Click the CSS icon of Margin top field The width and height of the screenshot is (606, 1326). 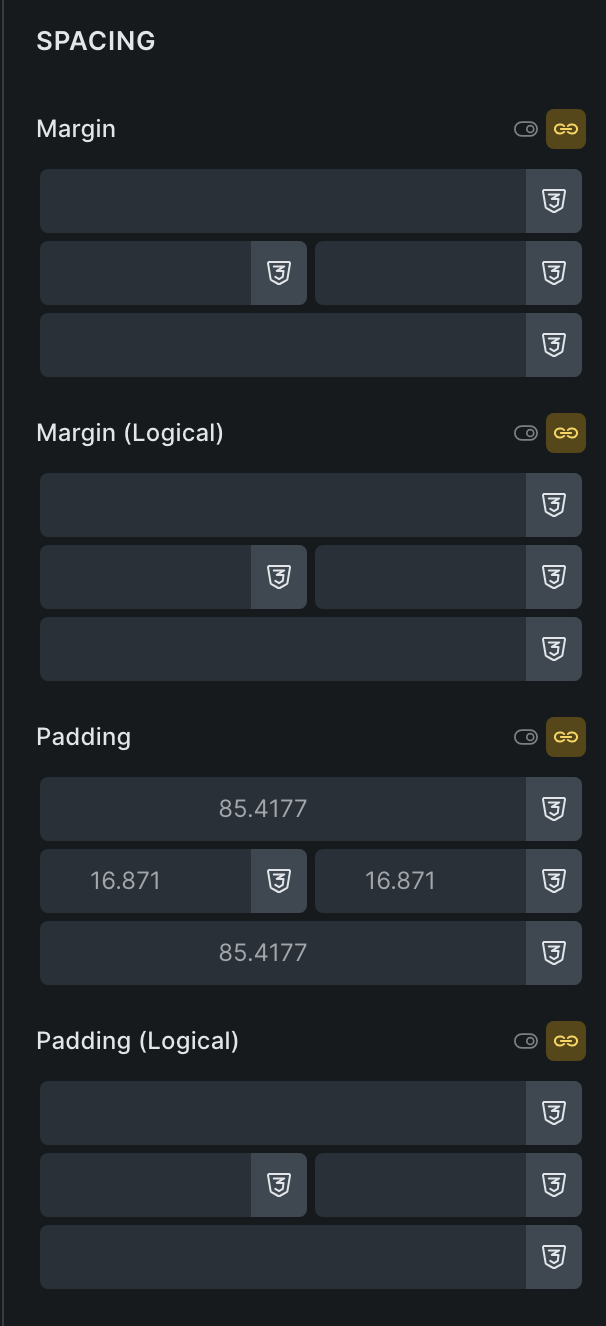tap(554, 201)
